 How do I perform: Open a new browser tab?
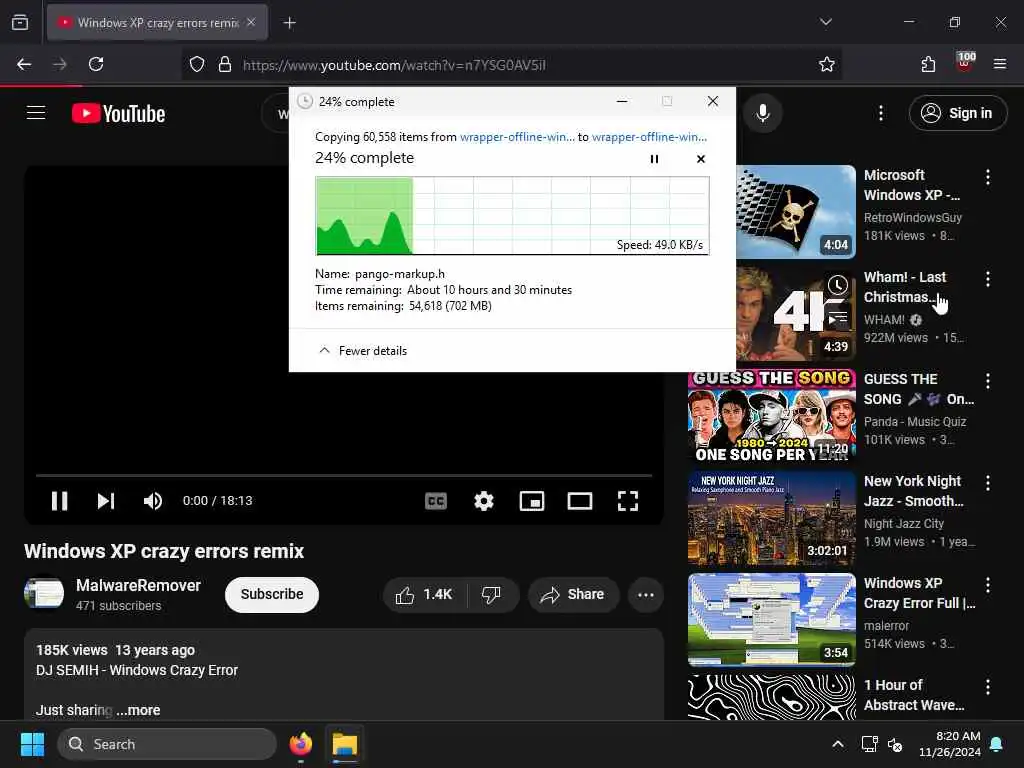click(x=289, y=23)
